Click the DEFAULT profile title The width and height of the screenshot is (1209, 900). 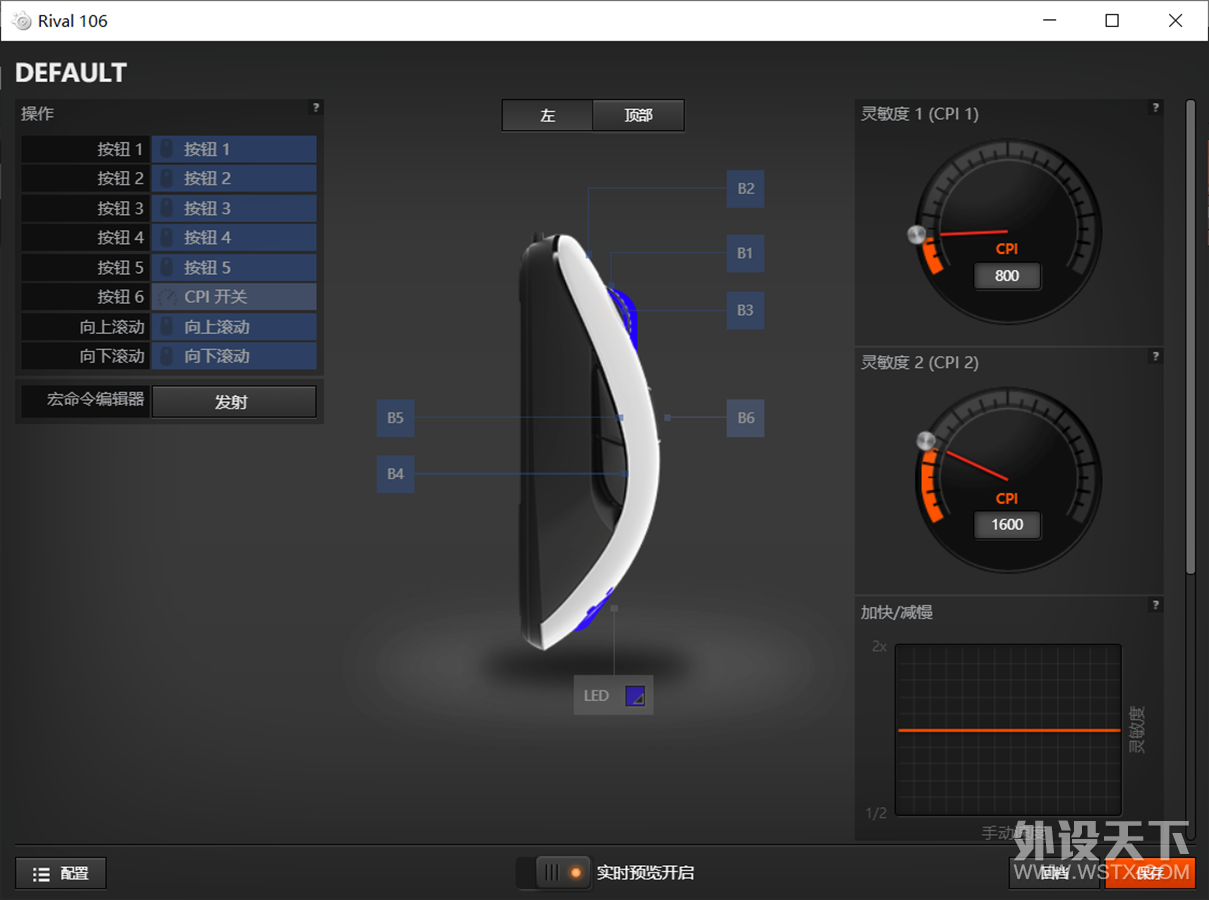71,73
